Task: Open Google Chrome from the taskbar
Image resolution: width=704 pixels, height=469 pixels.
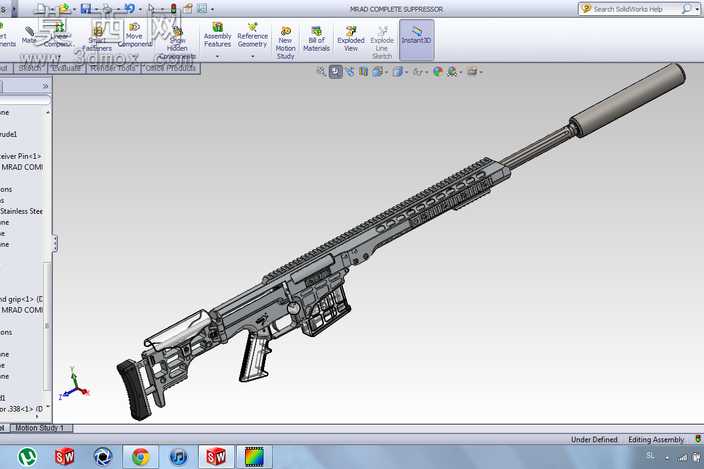Action: click(141, 457)
